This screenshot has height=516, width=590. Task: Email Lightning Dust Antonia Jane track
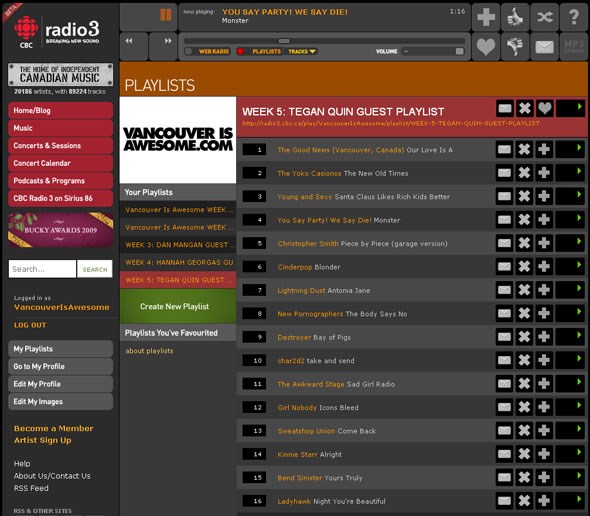coord(505,289)
